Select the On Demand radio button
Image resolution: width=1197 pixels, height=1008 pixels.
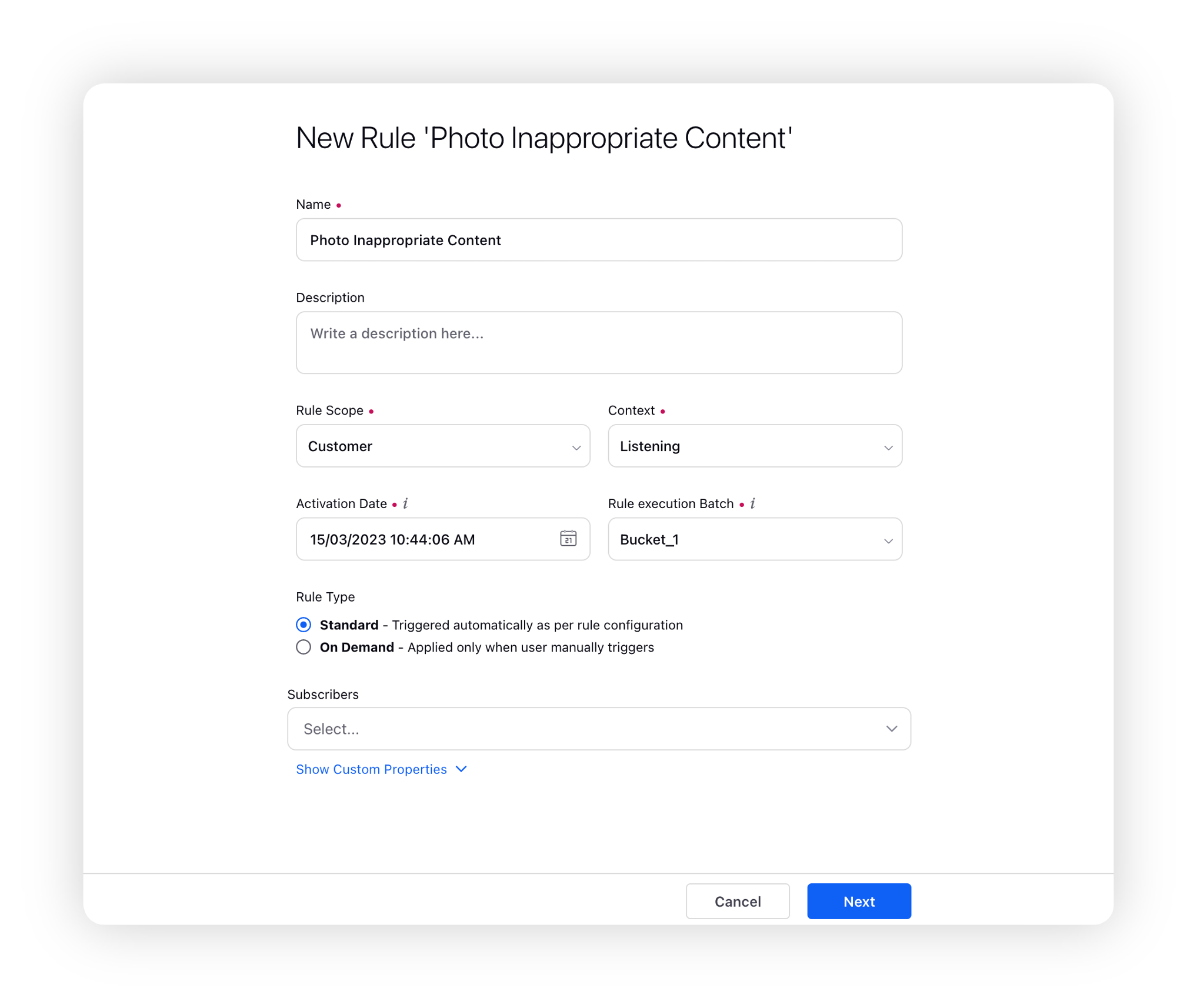[304, 647]
